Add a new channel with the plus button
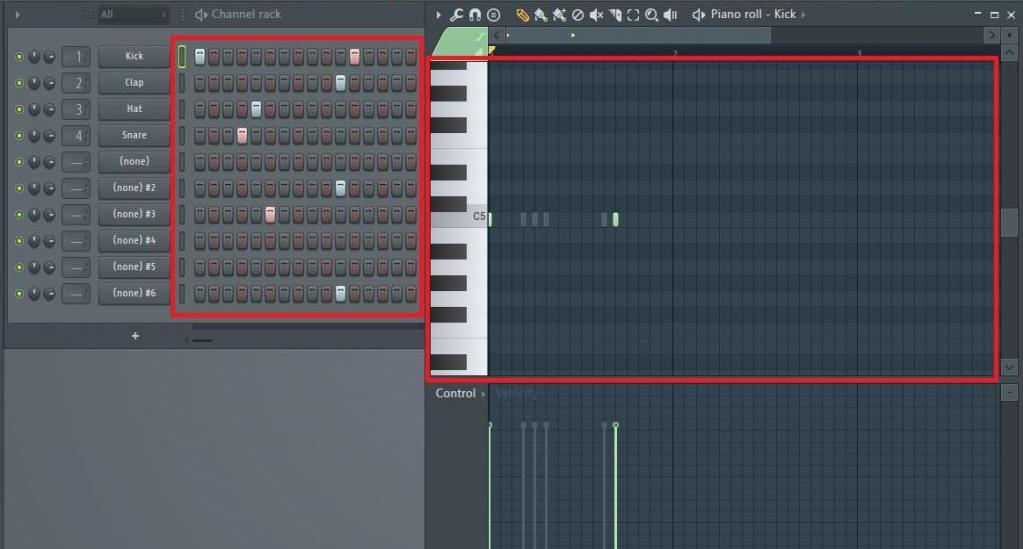 point(135,336)
